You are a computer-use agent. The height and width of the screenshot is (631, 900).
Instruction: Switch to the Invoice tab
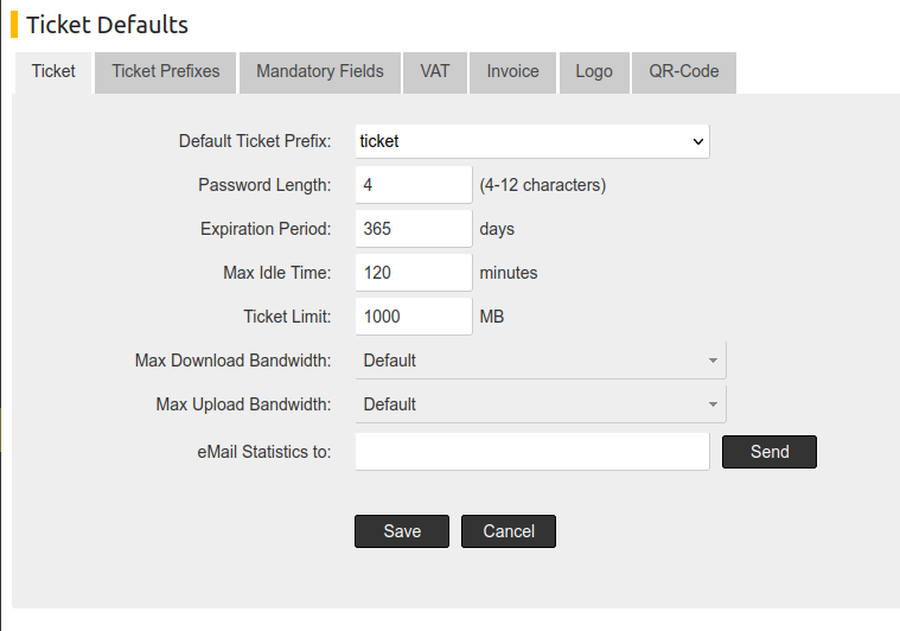pyautogui.click(x=512, y=72)
